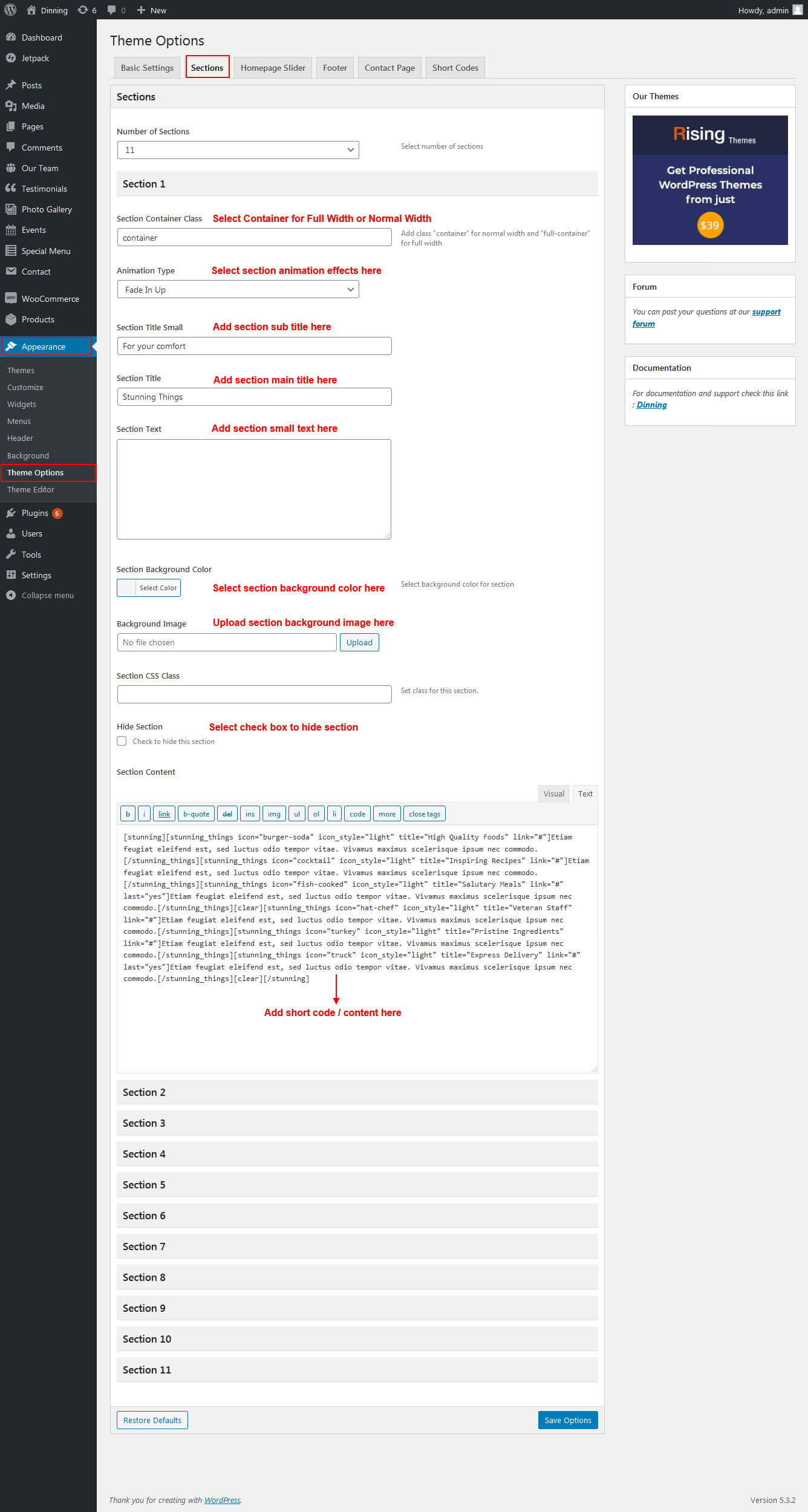Viewport: 808px width, 1512px height.
Task: Open the Number of Sections dropdown
Action: pyautogui.click(x=238, y=150)
